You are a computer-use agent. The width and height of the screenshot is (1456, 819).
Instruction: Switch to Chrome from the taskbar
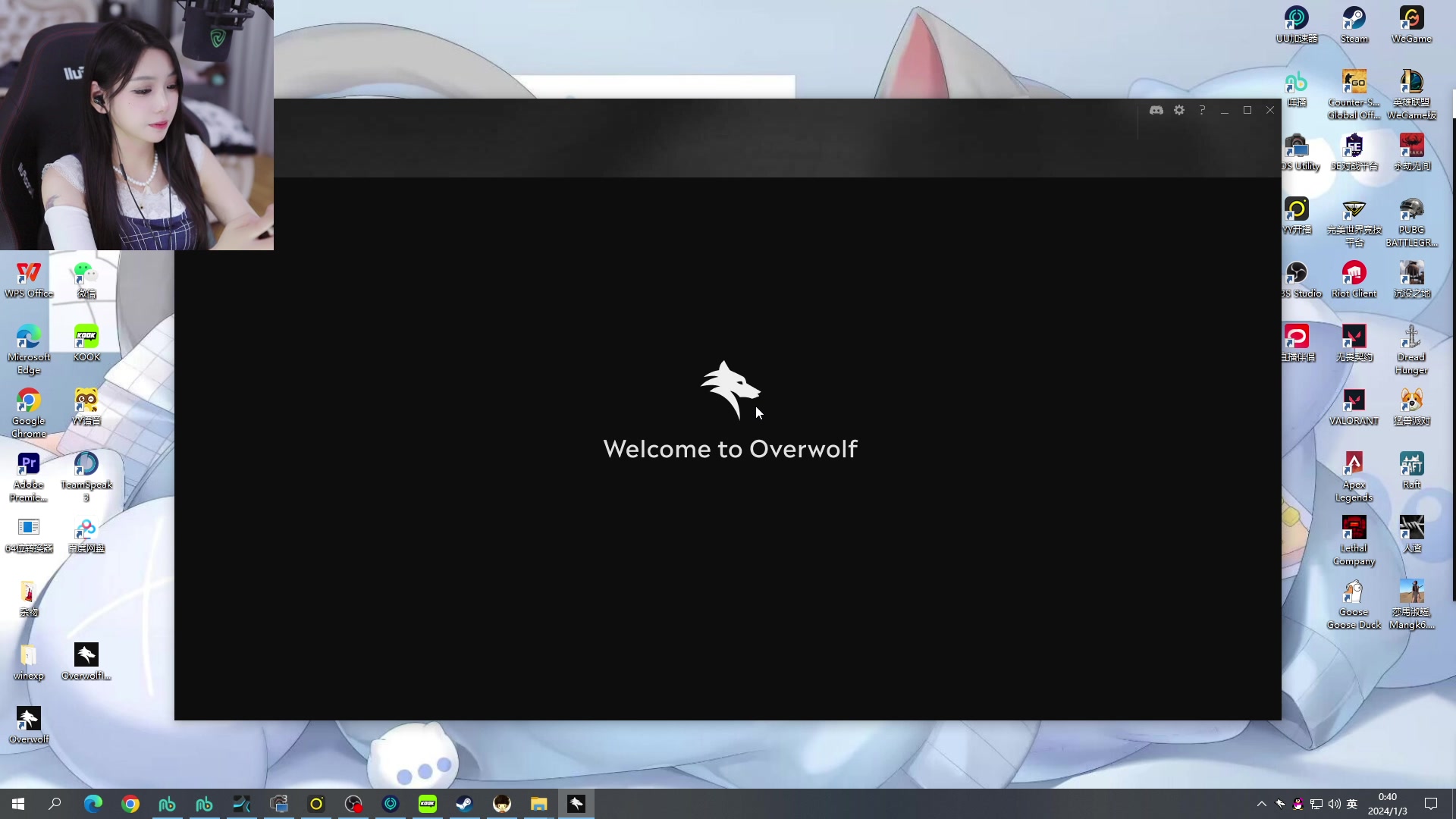pos(130,804)
